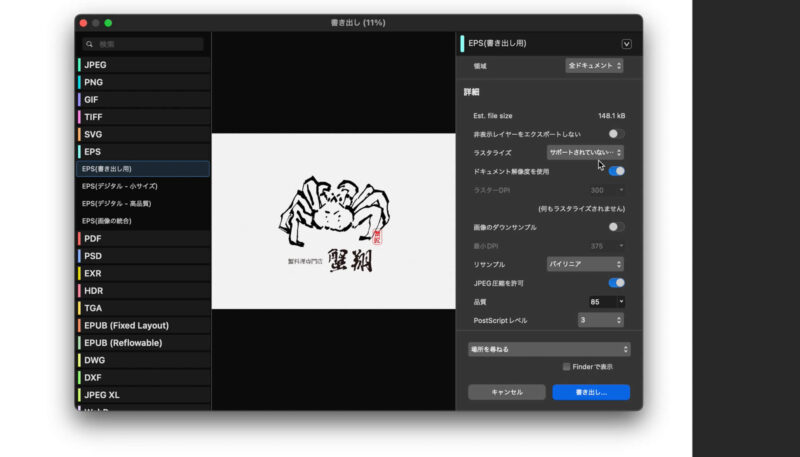
Task: Open the 場所を尋ねる destination dropdown
Action: [x=549, y=349]
